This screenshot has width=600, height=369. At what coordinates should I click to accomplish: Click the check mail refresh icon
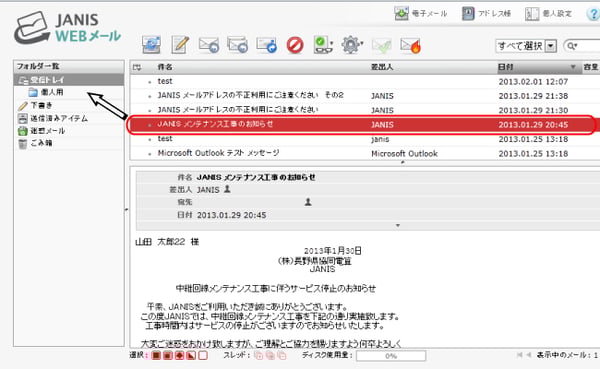pos(152,45)
